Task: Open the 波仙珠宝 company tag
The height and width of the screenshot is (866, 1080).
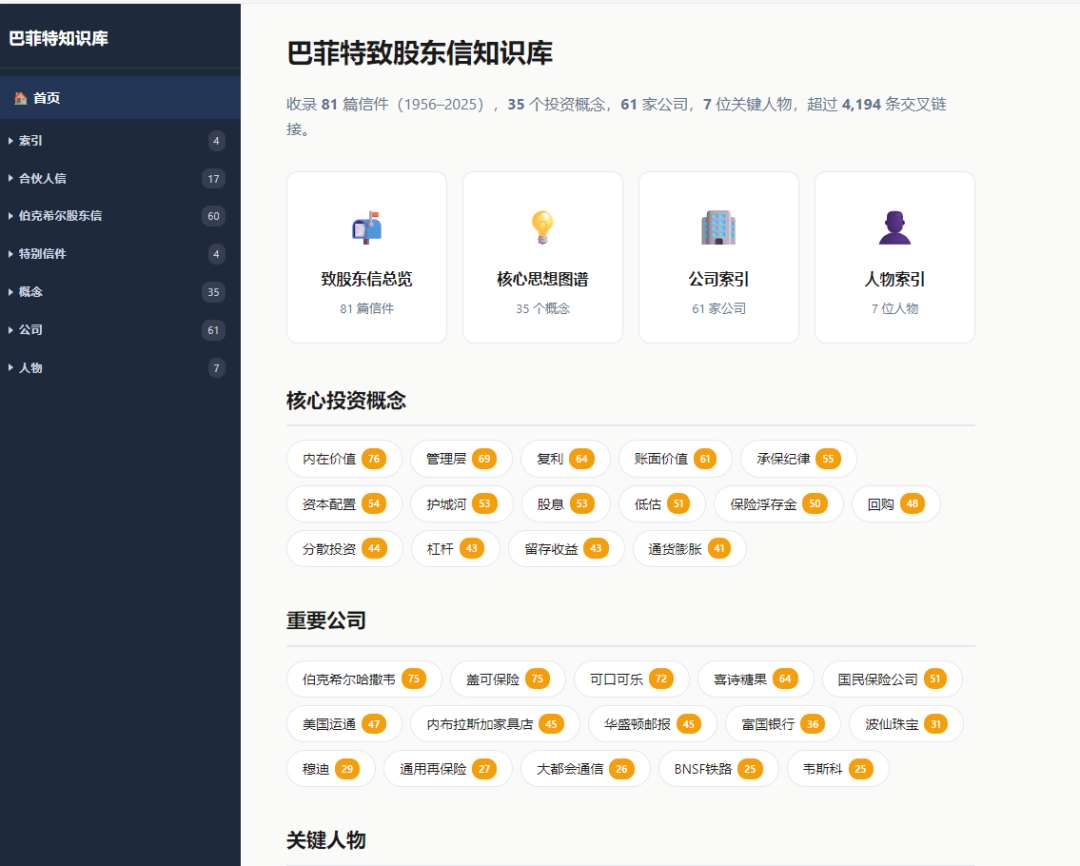Action: pos(906,723)
